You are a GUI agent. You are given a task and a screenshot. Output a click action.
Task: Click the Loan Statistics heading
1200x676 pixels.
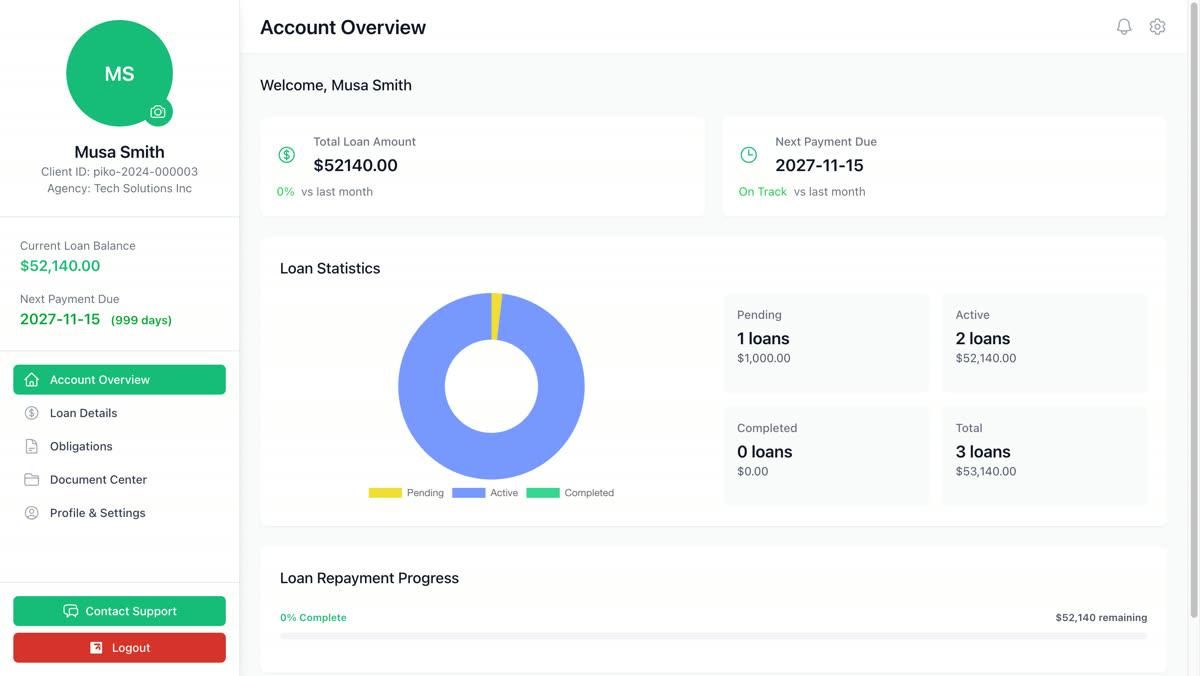330,268
